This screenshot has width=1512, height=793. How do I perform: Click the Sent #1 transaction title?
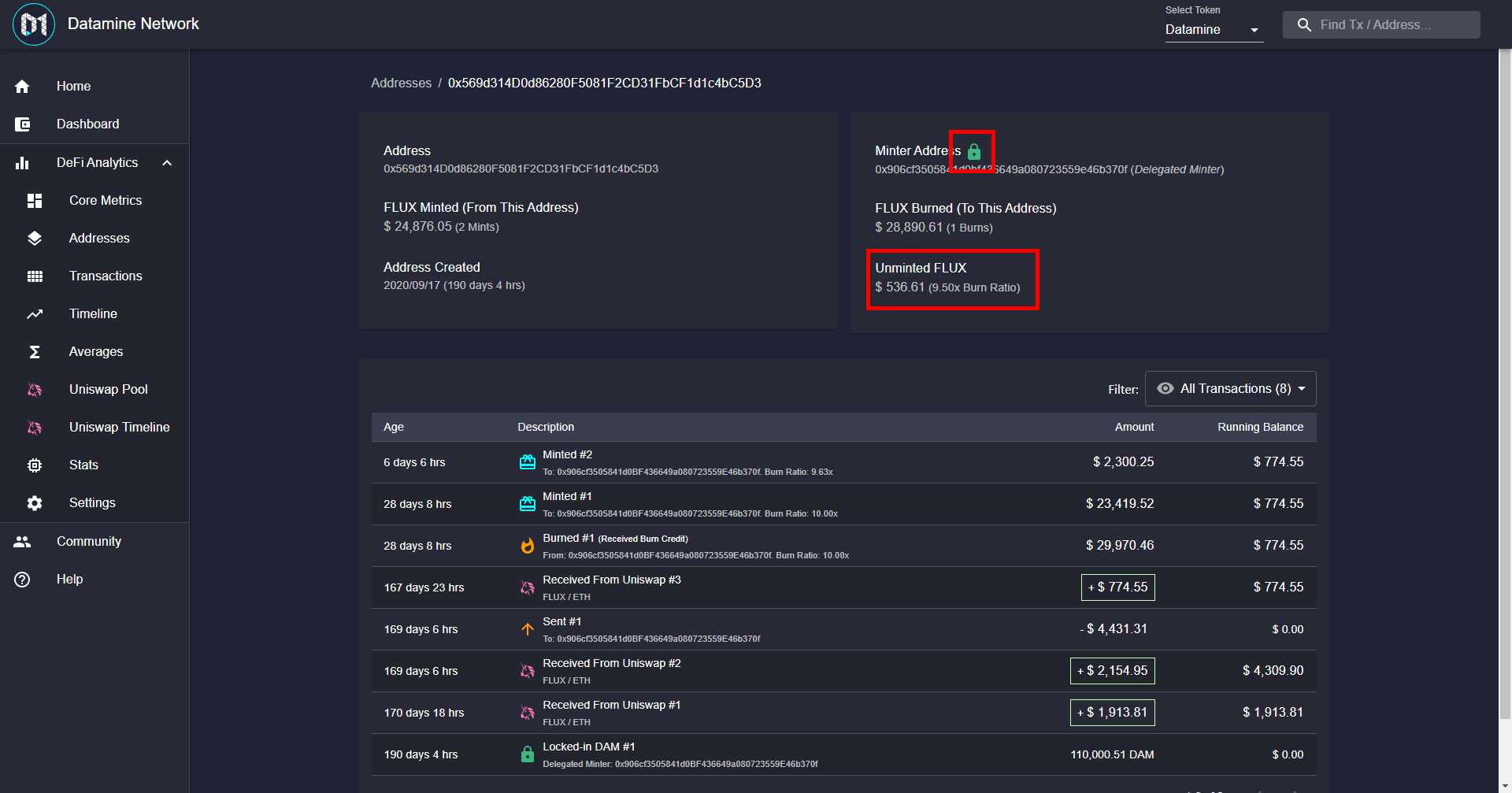click(x=561, y=621)
